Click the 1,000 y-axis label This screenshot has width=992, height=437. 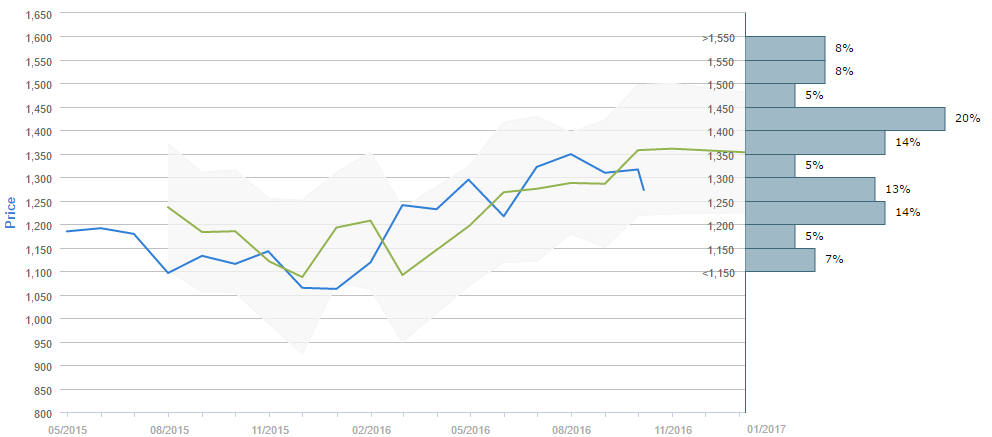coord(37,320)
